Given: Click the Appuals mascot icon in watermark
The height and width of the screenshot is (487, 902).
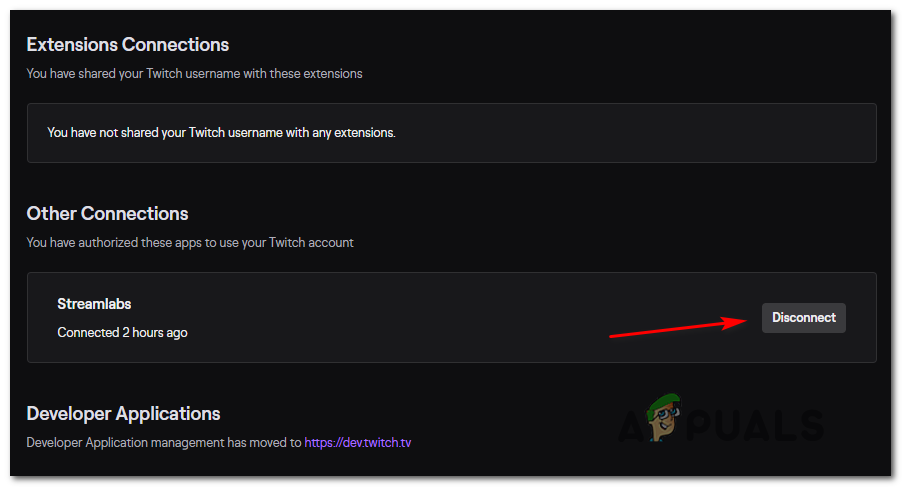Looking at the screenshot, I should pos(660,420).
